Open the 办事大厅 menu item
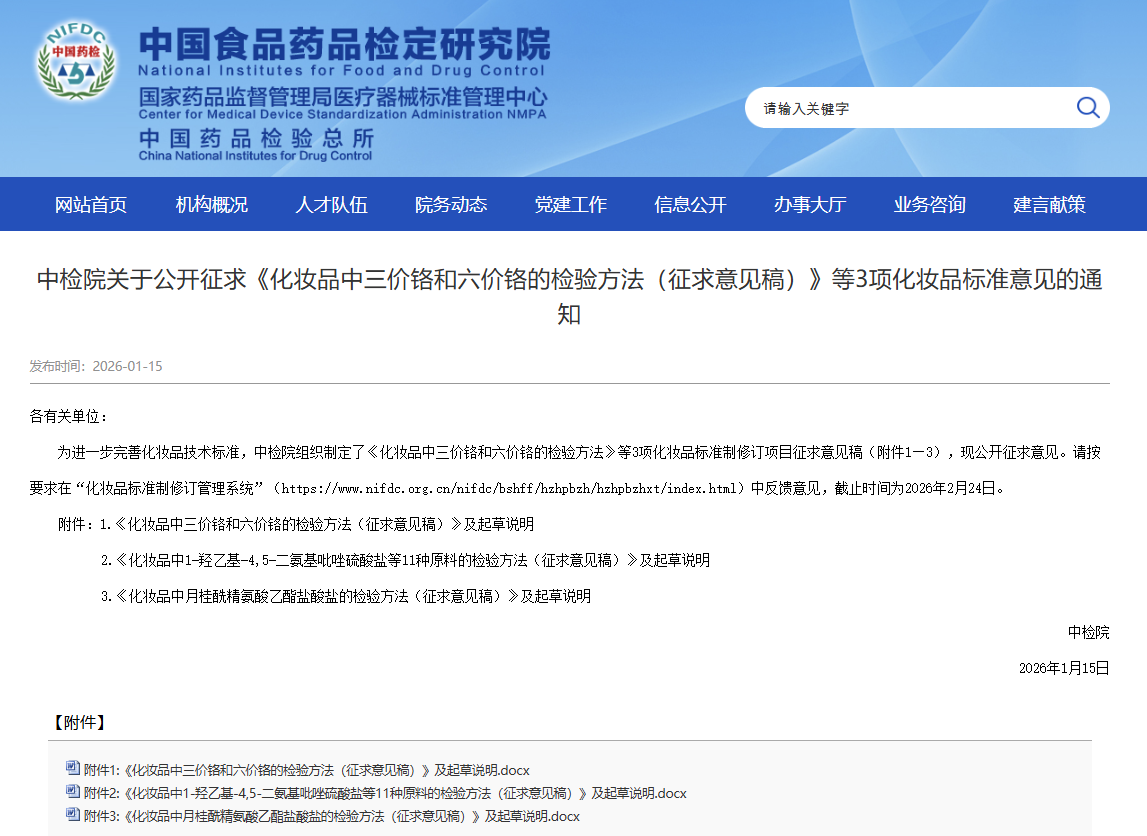The height and width of the screenshot is (836, 1147). point(809,205)
